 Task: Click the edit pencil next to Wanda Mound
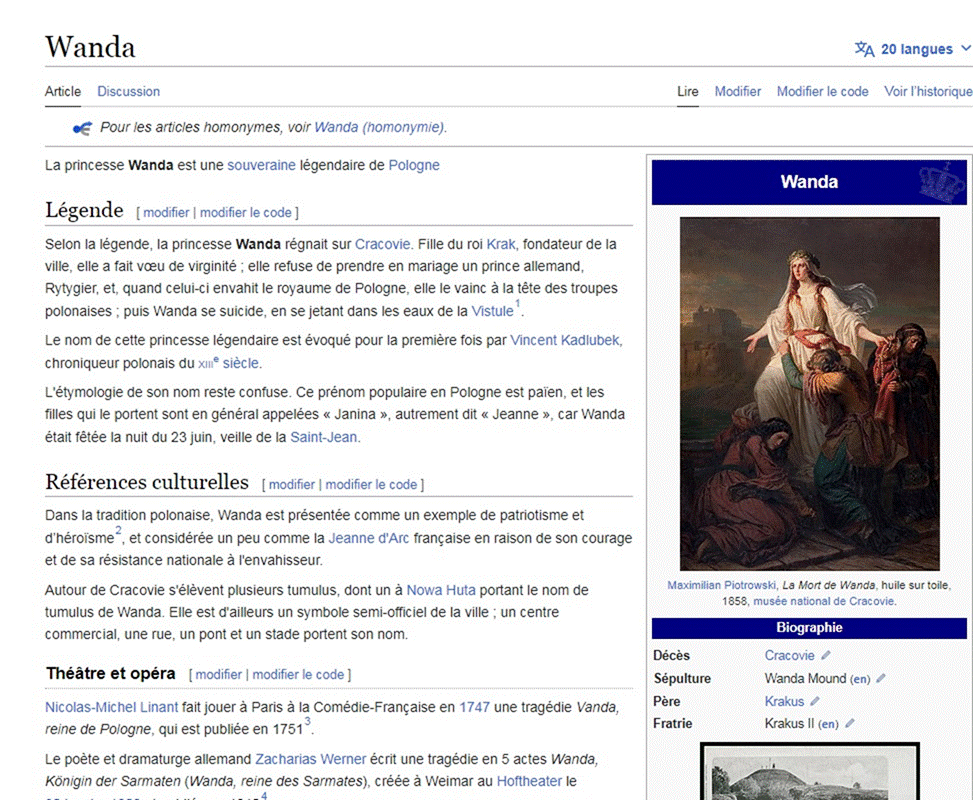[x=881, y=678]
